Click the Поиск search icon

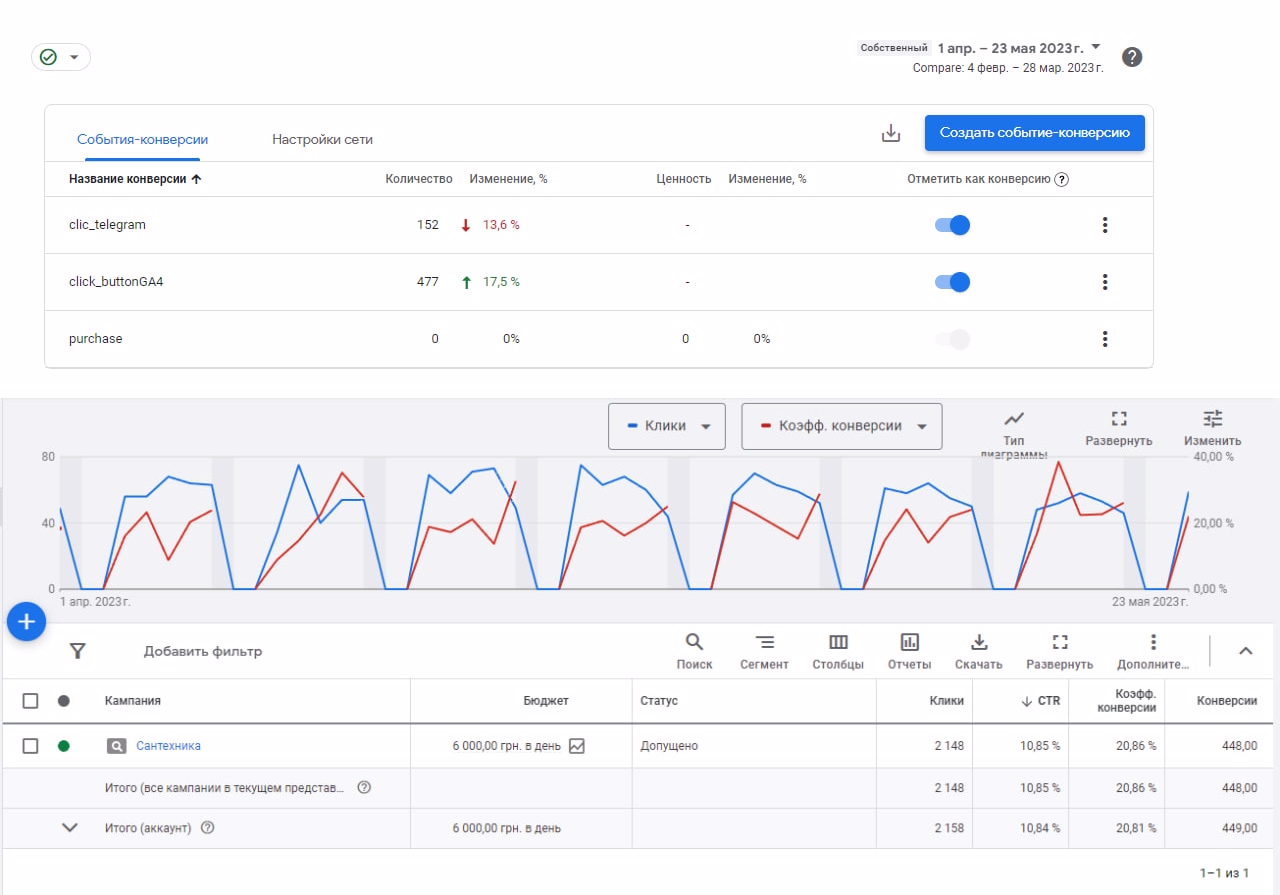[694, 651]
